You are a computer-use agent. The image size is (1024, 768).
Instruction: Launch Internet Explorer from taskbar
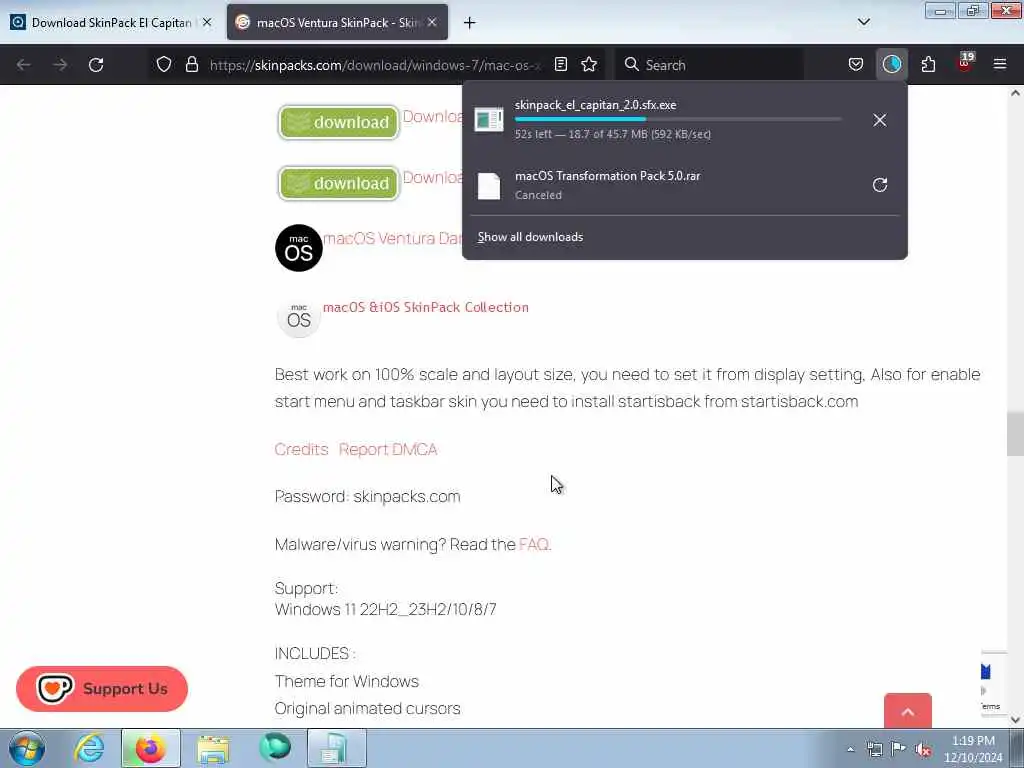coord(89,748)
